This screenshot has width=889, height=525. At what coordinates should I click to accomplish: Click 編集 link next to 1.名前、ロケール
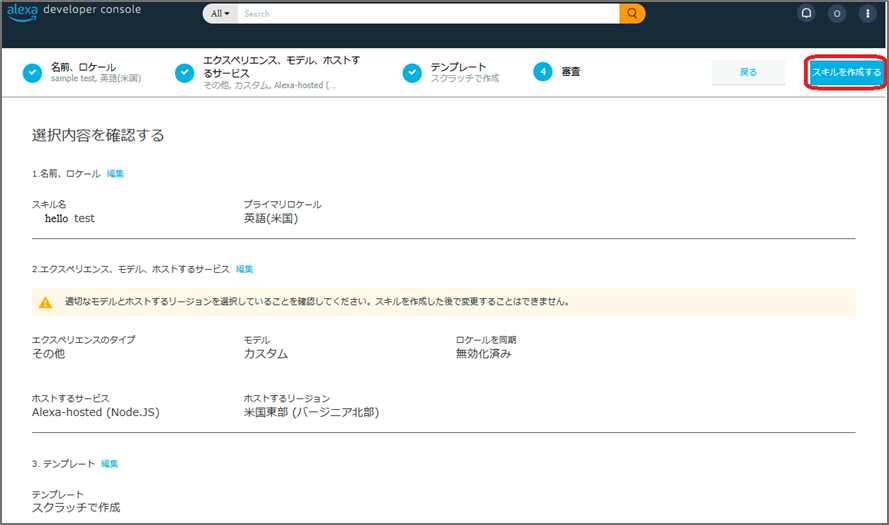[115, 173]
